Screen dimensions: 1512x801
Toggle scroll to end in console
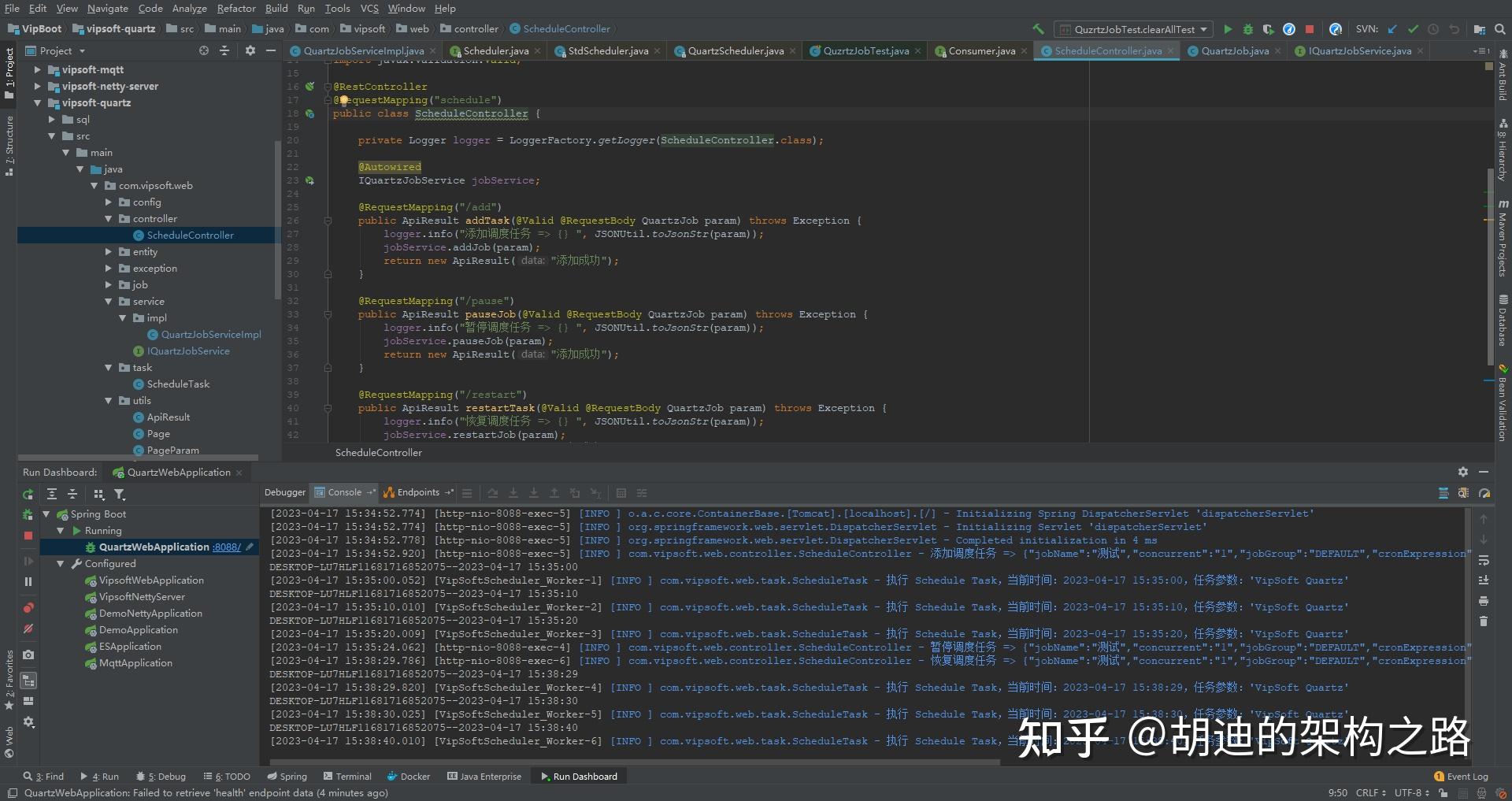[1484, 580]
